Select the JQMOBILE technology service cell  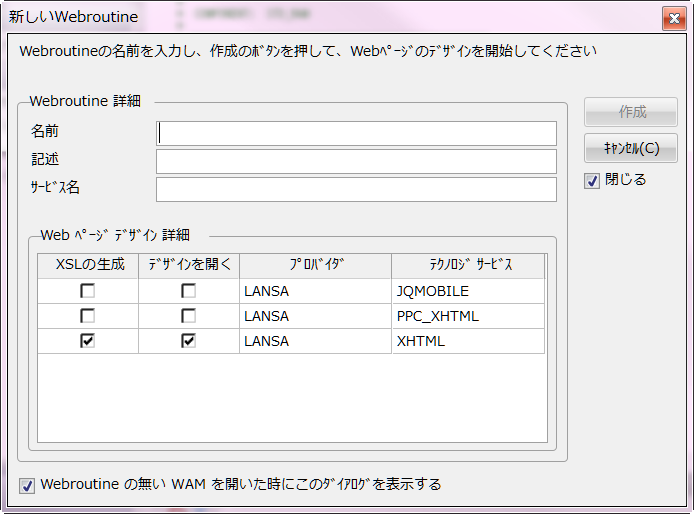click(468, 291)
